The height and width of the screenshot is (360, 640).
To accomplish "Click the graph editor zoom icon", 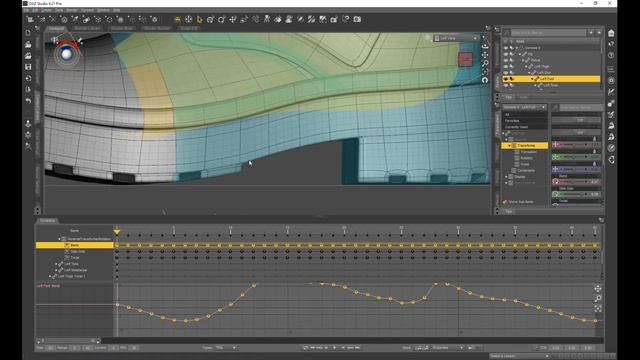I will click(x=598, y=298).
